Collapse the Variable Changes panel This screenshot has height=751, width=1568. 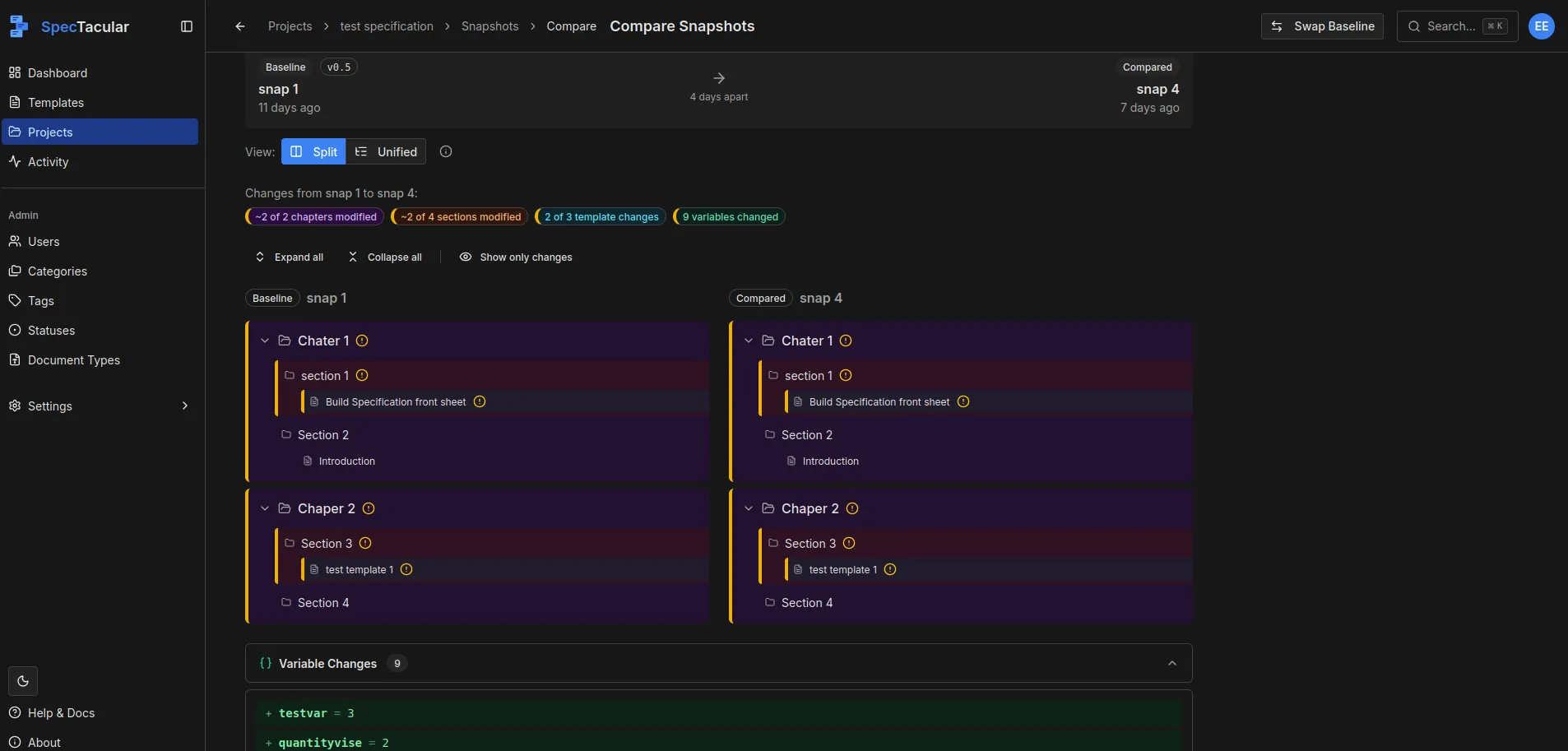(1172, 663)
